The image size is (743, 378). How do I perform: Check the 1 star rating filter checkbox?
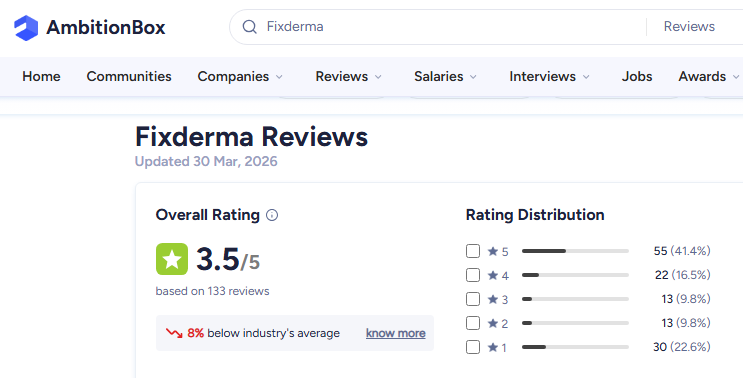click(x=473, y=347)
